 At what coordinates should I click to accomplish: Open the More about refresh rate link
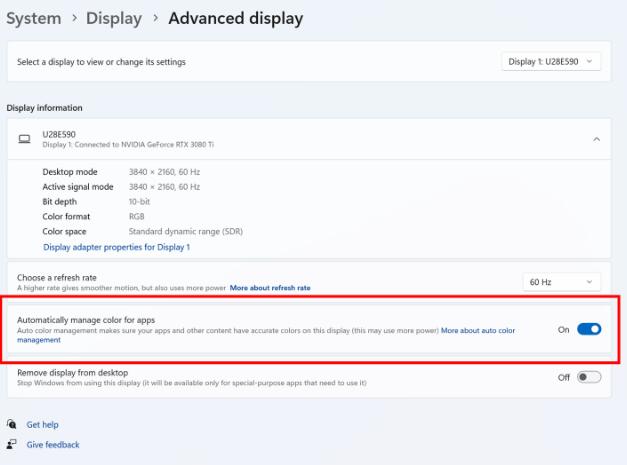270,288
